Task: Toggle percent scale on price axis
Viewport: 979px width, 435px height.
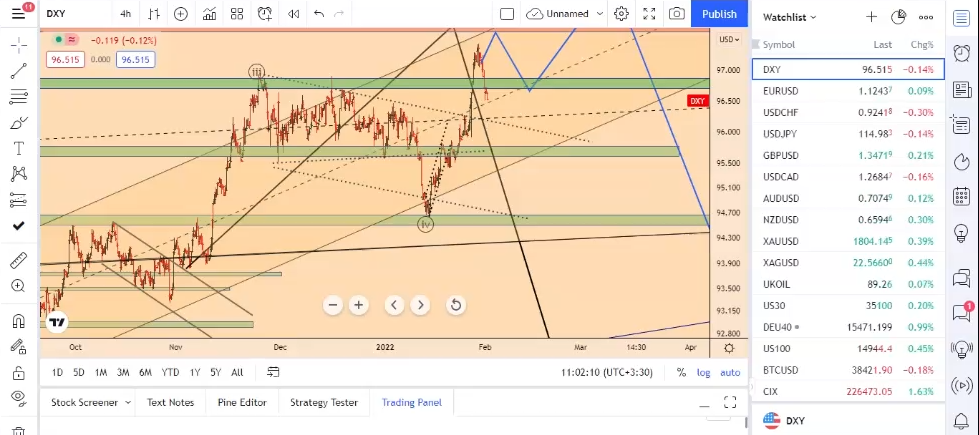Action: tap(681, 373)
